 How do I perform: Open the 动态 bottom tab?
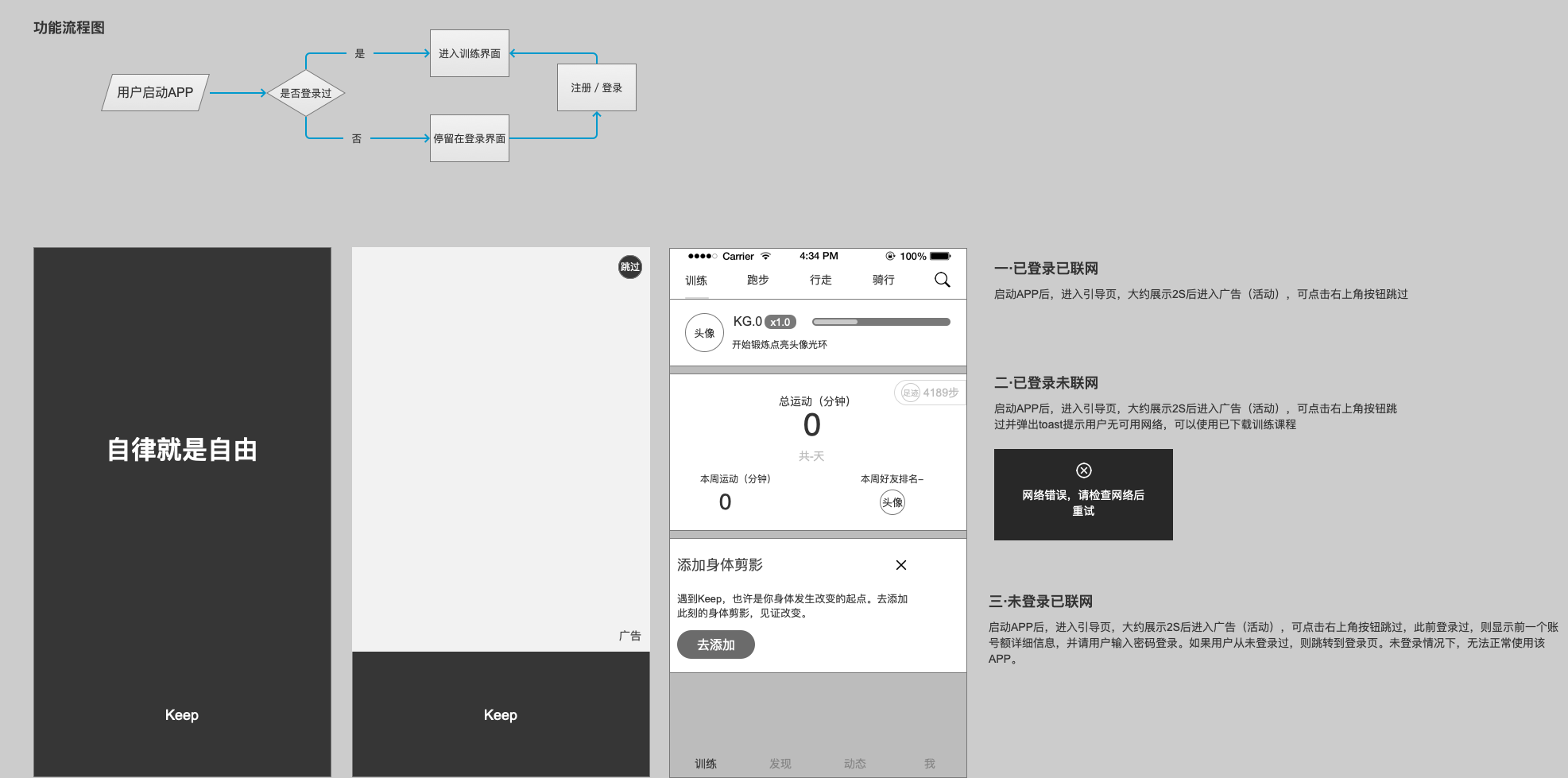pyautogui.click(x=854, y=763)
